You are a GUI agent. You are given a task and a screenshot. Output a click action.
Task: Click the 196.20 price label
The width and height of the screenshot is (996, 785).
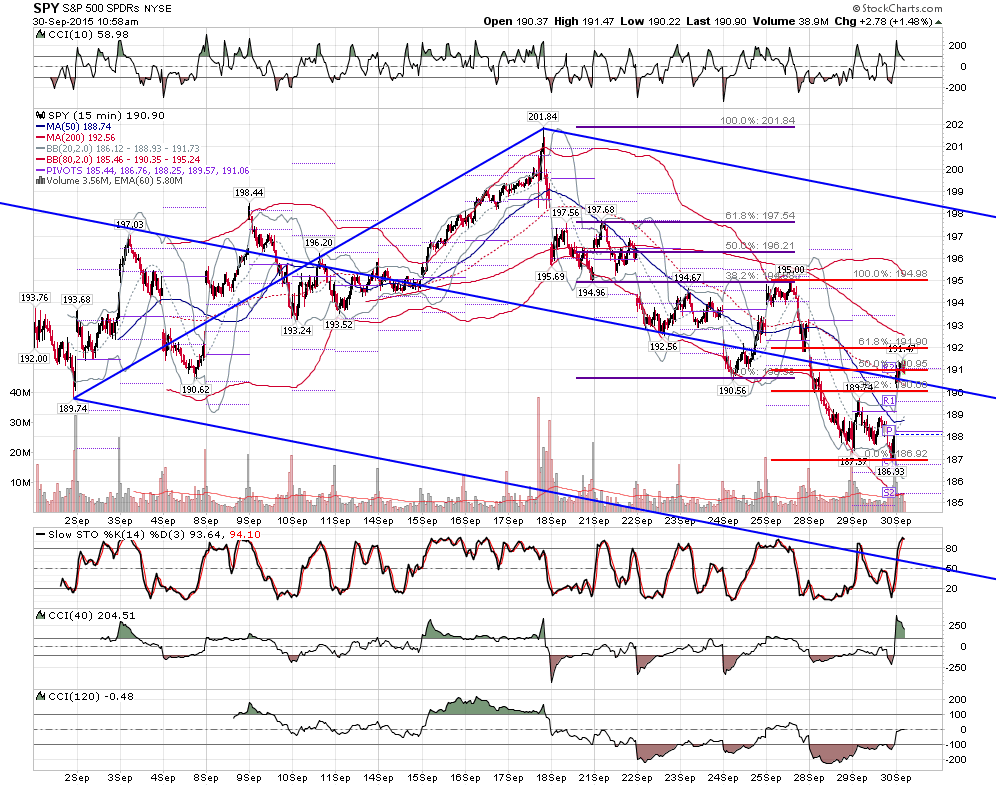point(318,243)
